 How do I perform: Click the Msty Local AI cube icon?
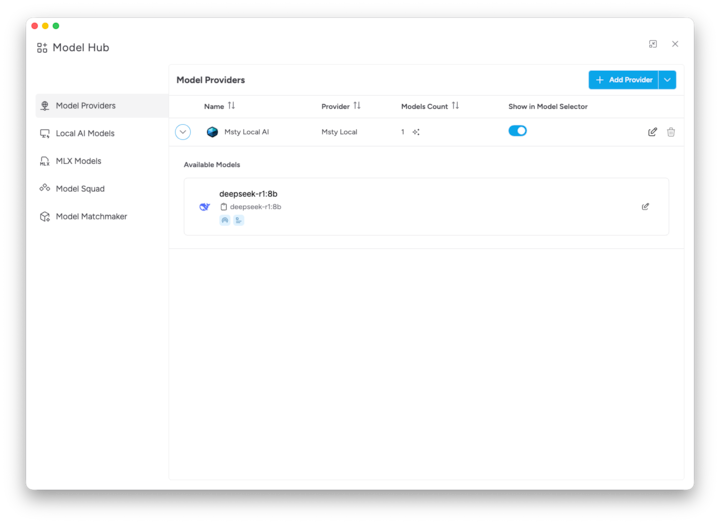(212, 132)
